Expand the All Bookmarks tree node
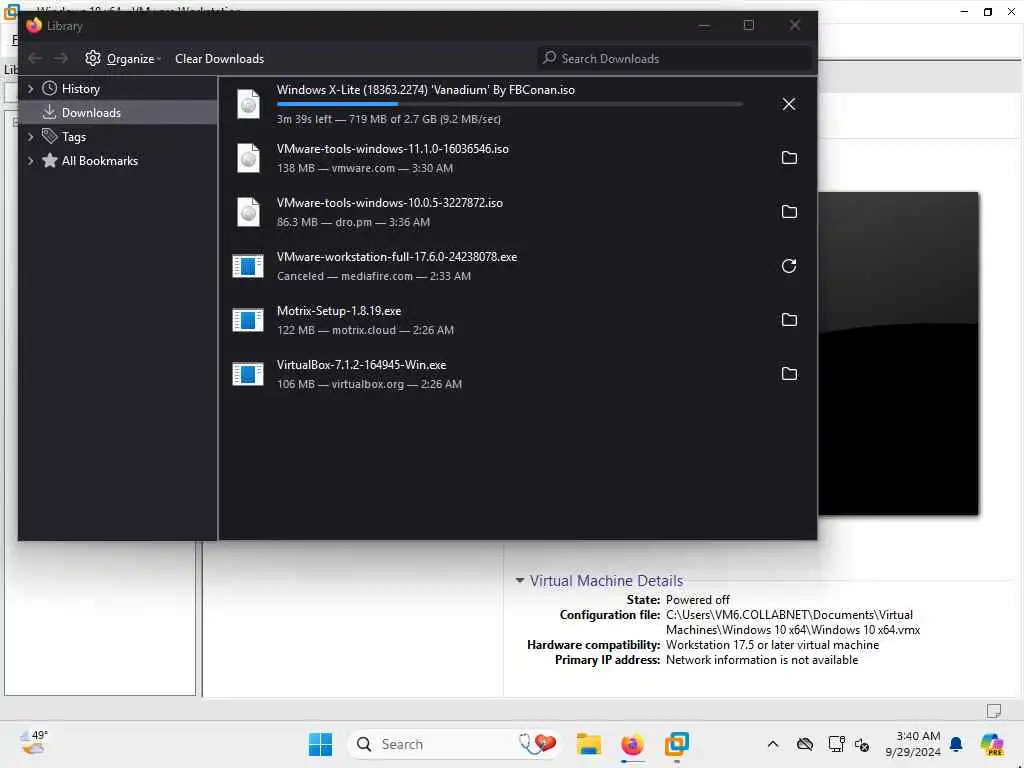Screen dimensions: 1024x768 (30, 161)
